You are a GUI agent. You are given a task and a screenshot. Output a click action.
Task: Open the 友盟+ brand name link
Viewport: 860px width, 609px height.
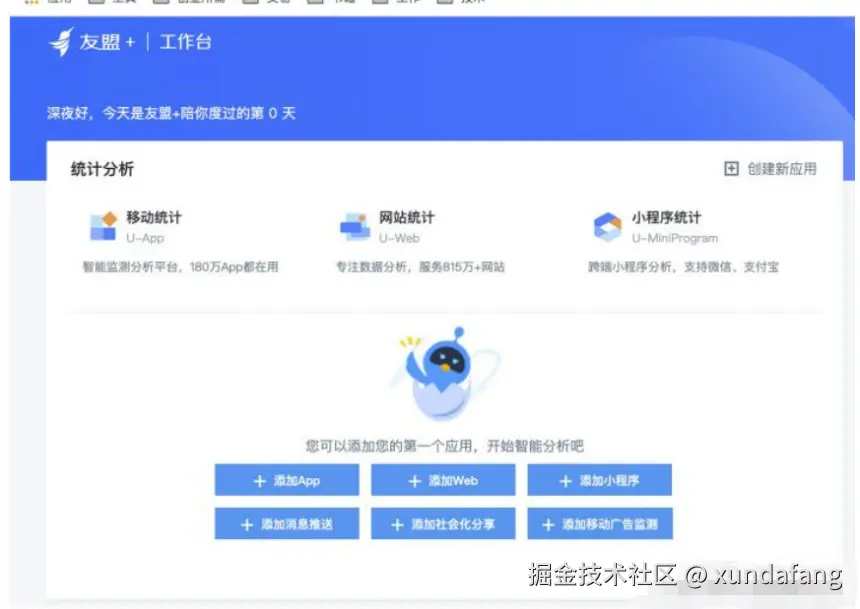tap(107, 42)
